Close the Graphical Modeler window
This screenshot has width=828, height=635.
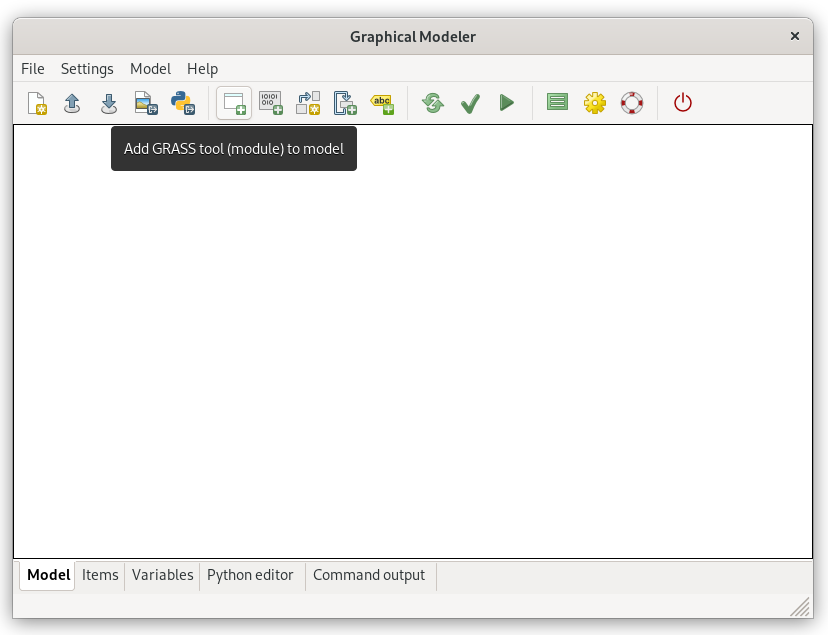click(794, 36)
